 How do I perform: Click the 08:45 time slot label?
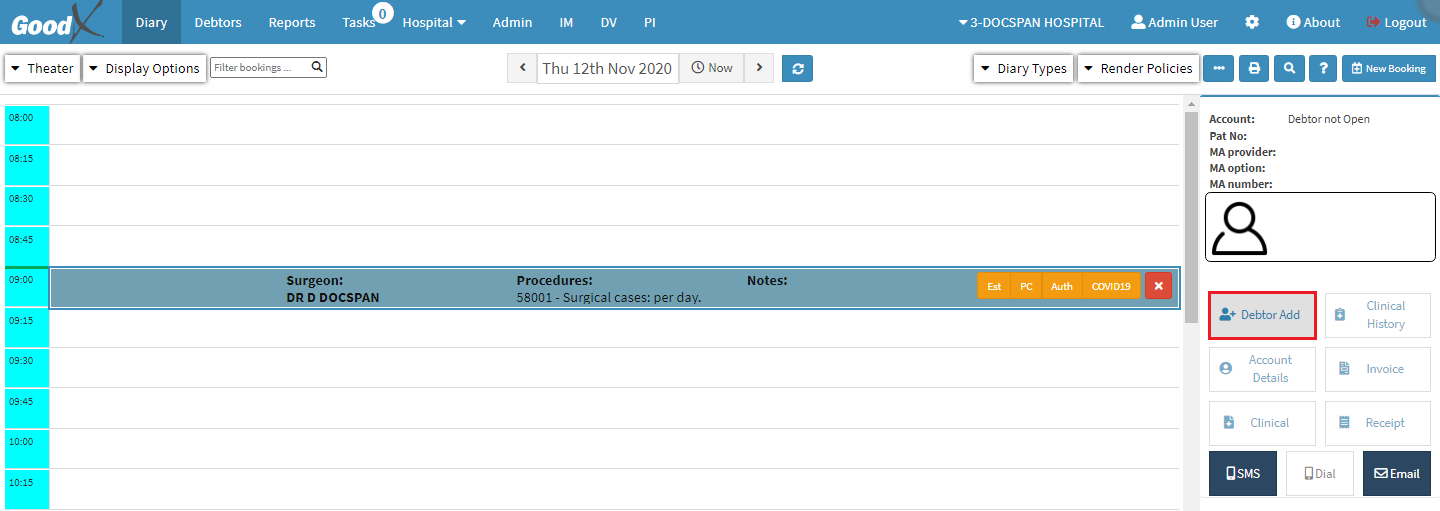coord(27,246)
